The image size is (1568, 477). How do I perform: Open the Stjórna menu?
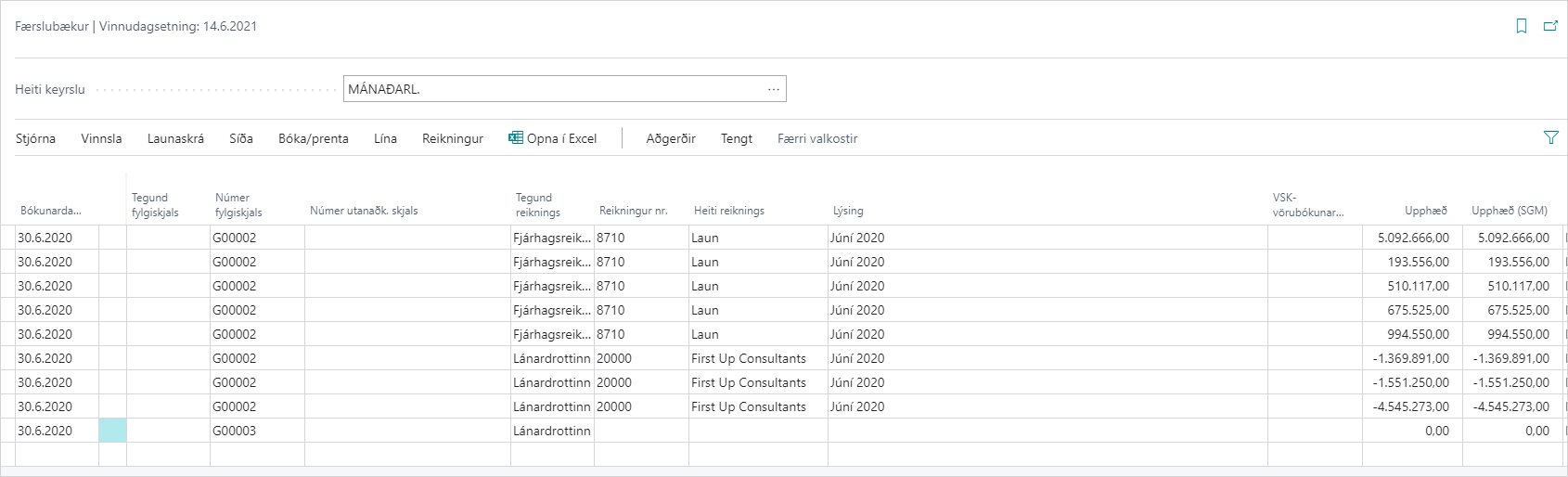click(35, 138)
